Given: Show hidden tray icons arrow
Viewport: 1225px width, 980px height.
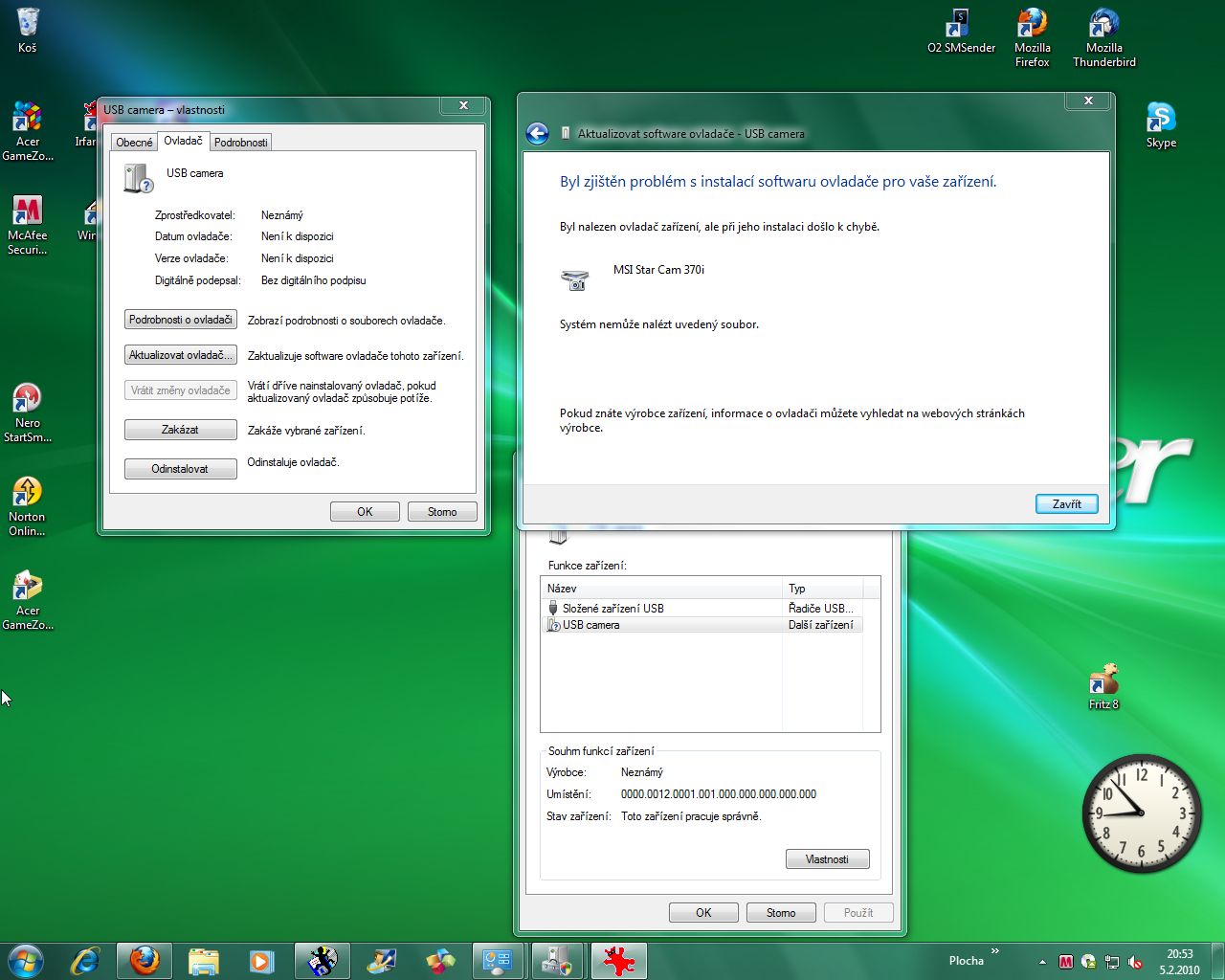Looking at the screenshot, I should (1042, 962).
